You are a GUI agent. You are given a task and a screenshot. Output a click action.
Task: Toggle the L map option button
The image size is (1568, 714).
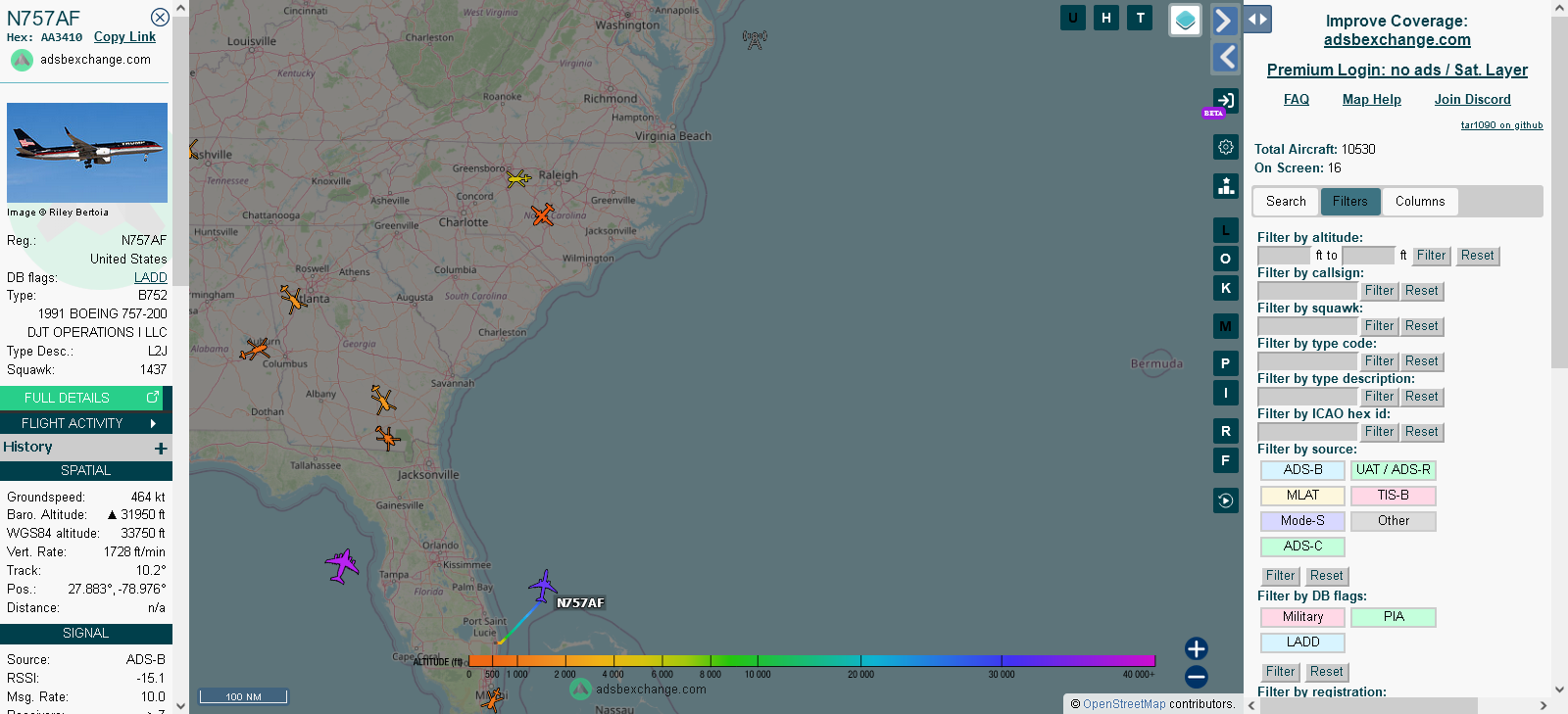tap(1226, 230)
